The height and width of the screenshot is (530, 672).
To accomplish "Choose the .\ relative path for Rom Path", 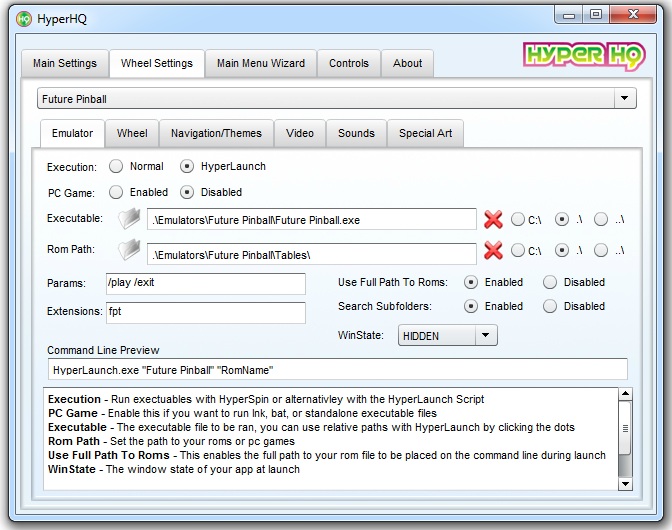I will coord(562,250).
